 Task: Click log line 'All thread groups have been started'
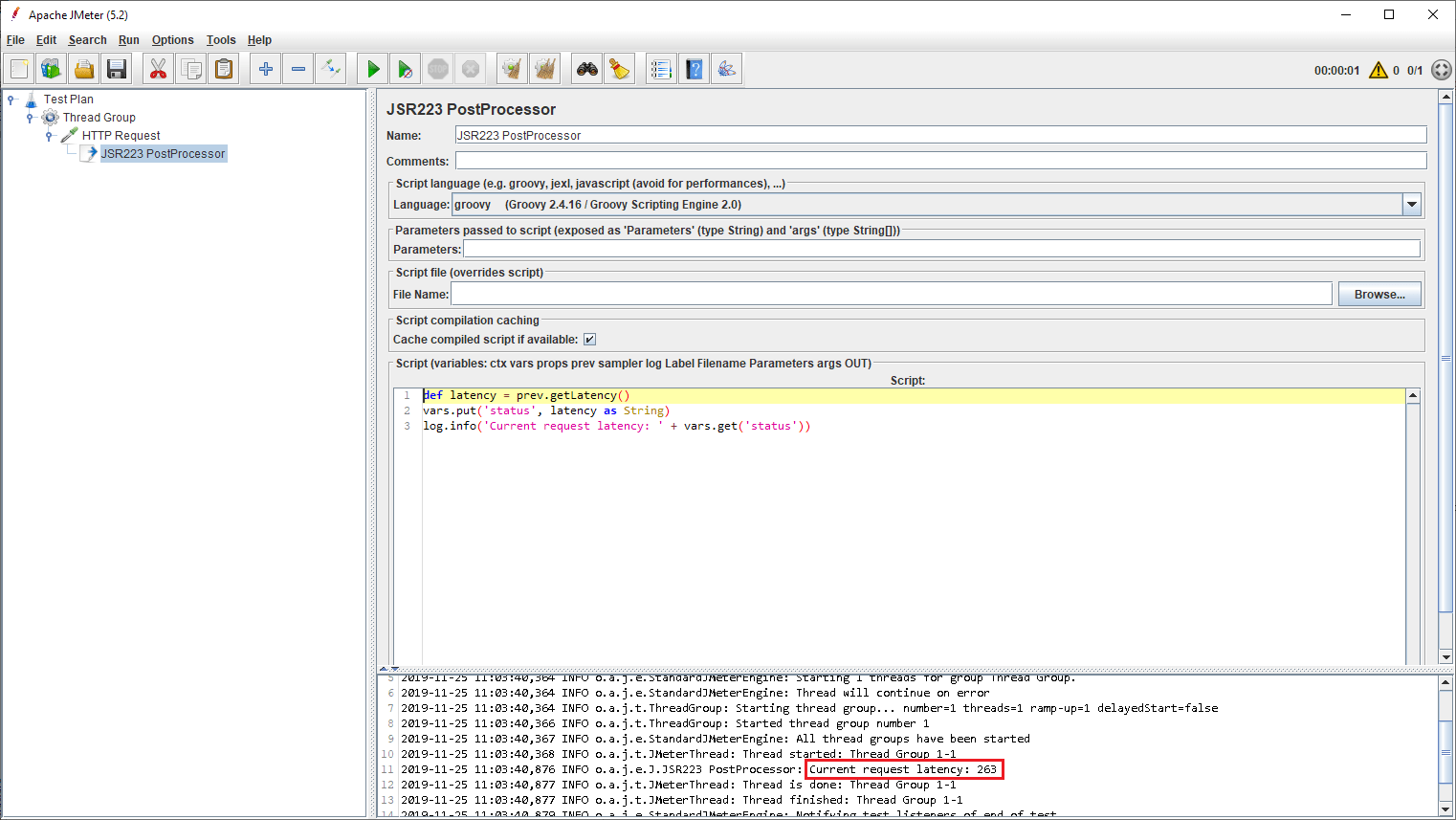click(913, 739)
